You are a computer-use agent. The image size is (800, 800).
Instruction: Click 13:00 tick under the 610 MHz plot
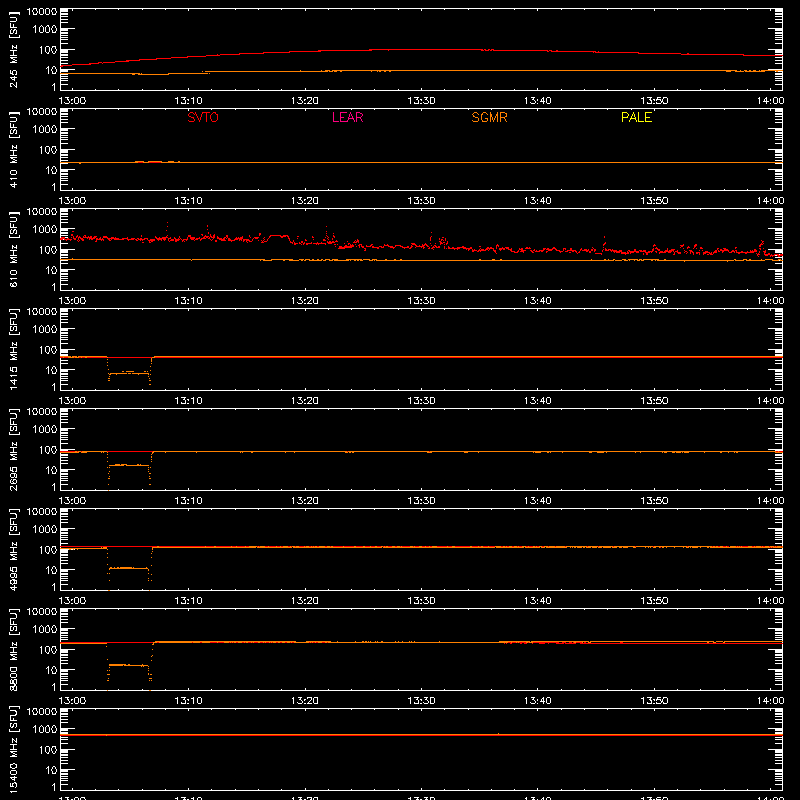[72, 301]
